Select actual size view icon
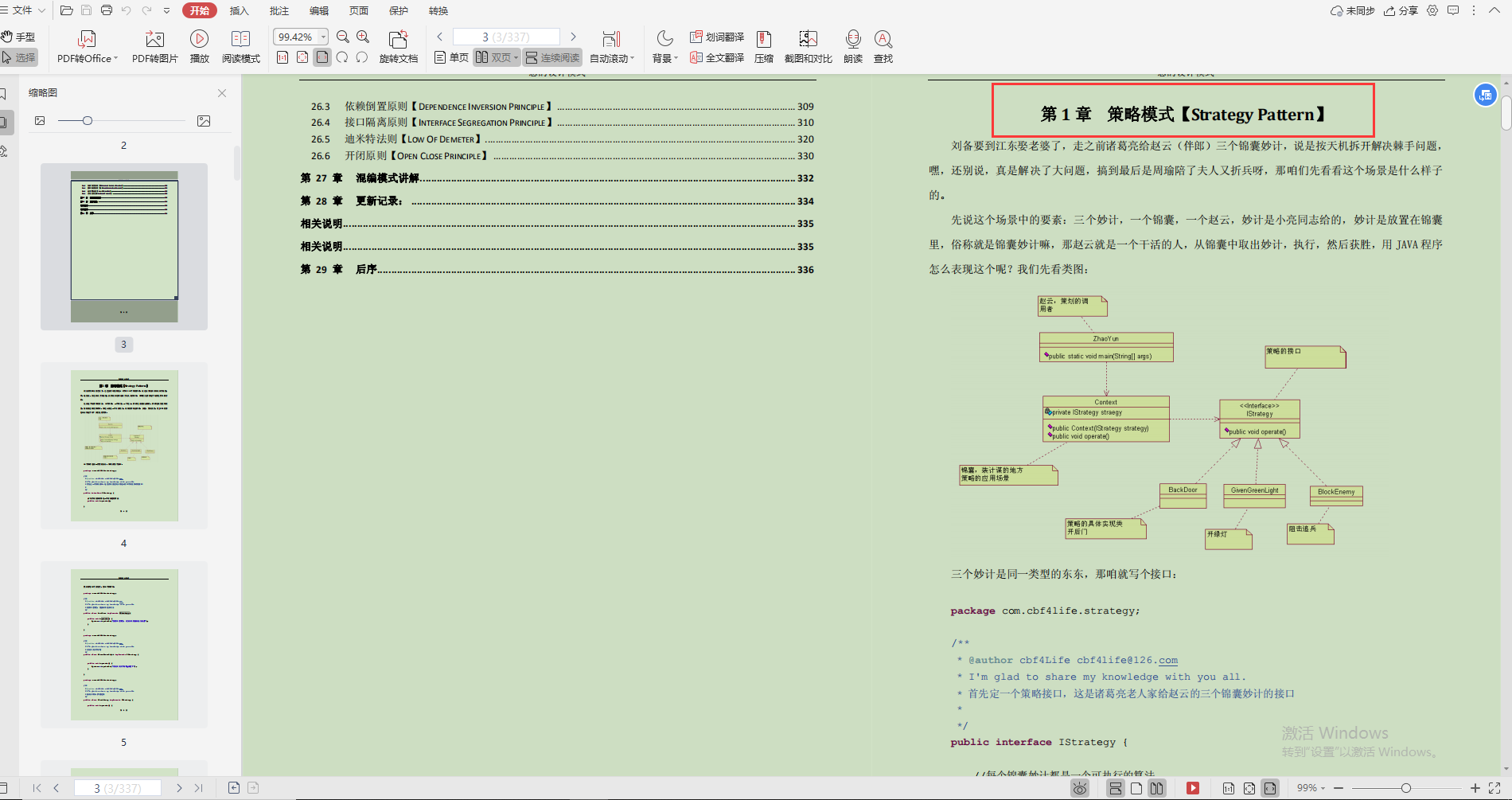This screenshot has height=800, width=1512. click(283, 57)
